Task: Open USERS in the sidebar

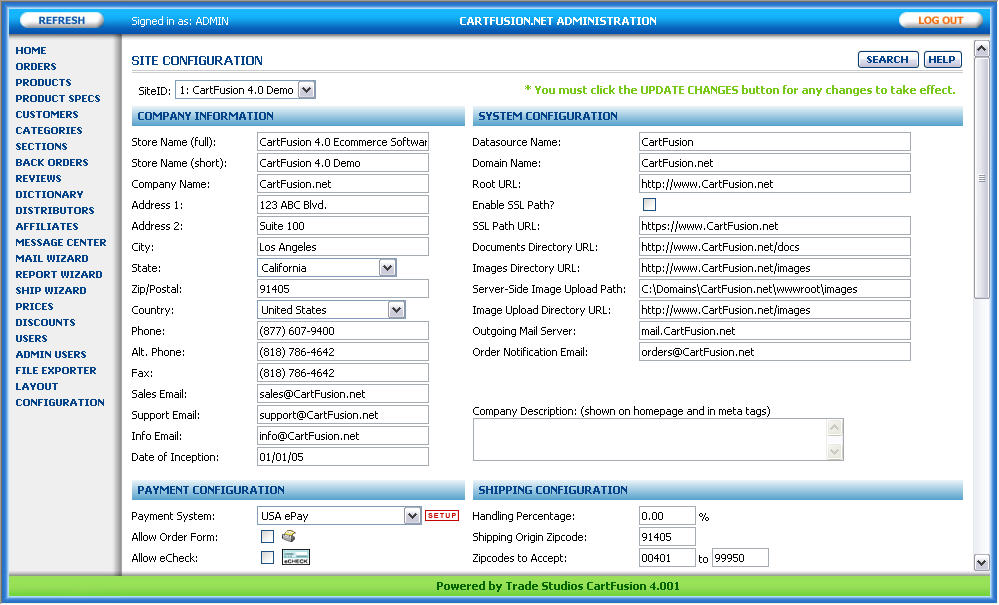Action: (x=31, y=338)
